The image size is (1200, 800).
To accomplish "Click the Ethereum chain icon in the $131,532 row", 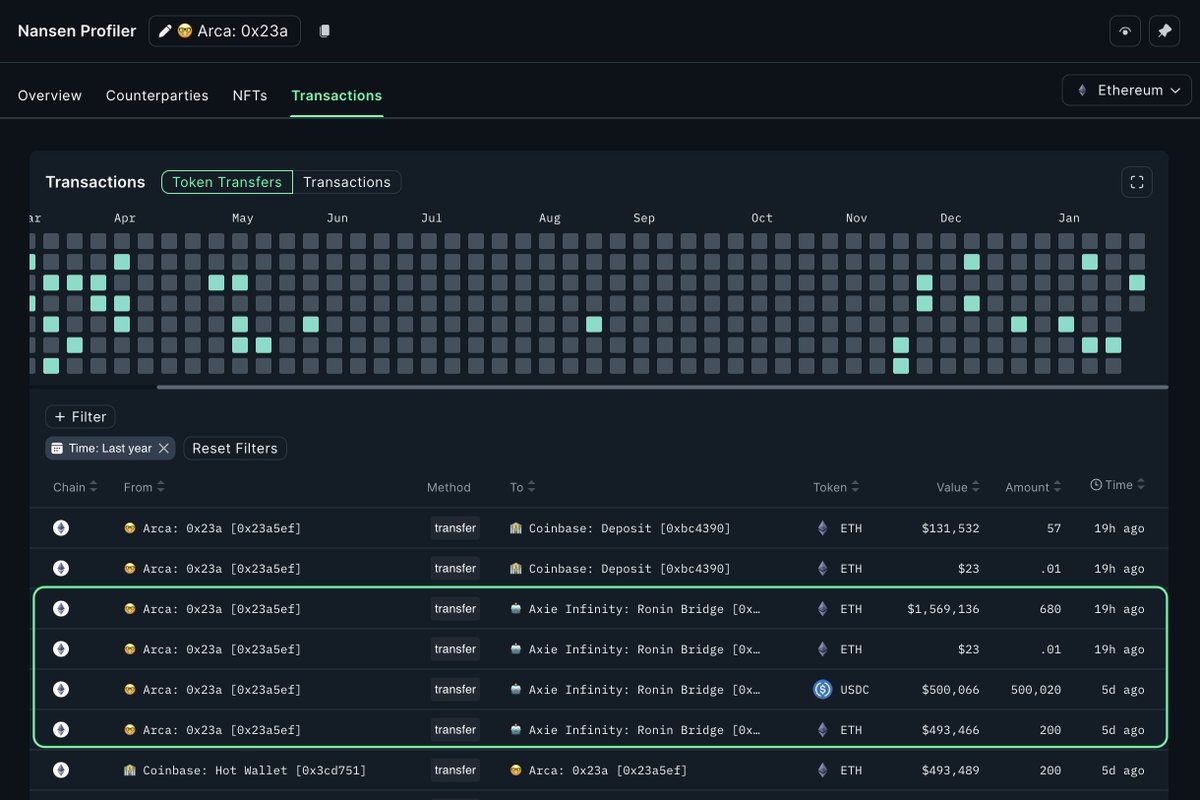I will tap(61, 528).
